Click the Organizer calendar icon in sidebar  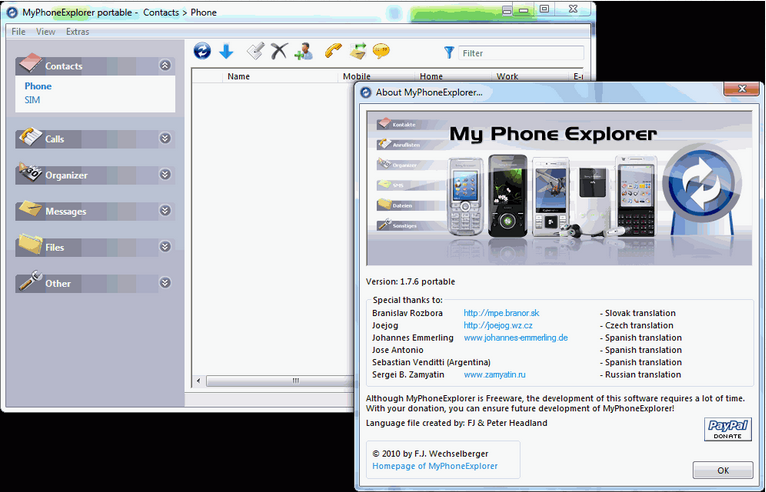pos(30,172)
